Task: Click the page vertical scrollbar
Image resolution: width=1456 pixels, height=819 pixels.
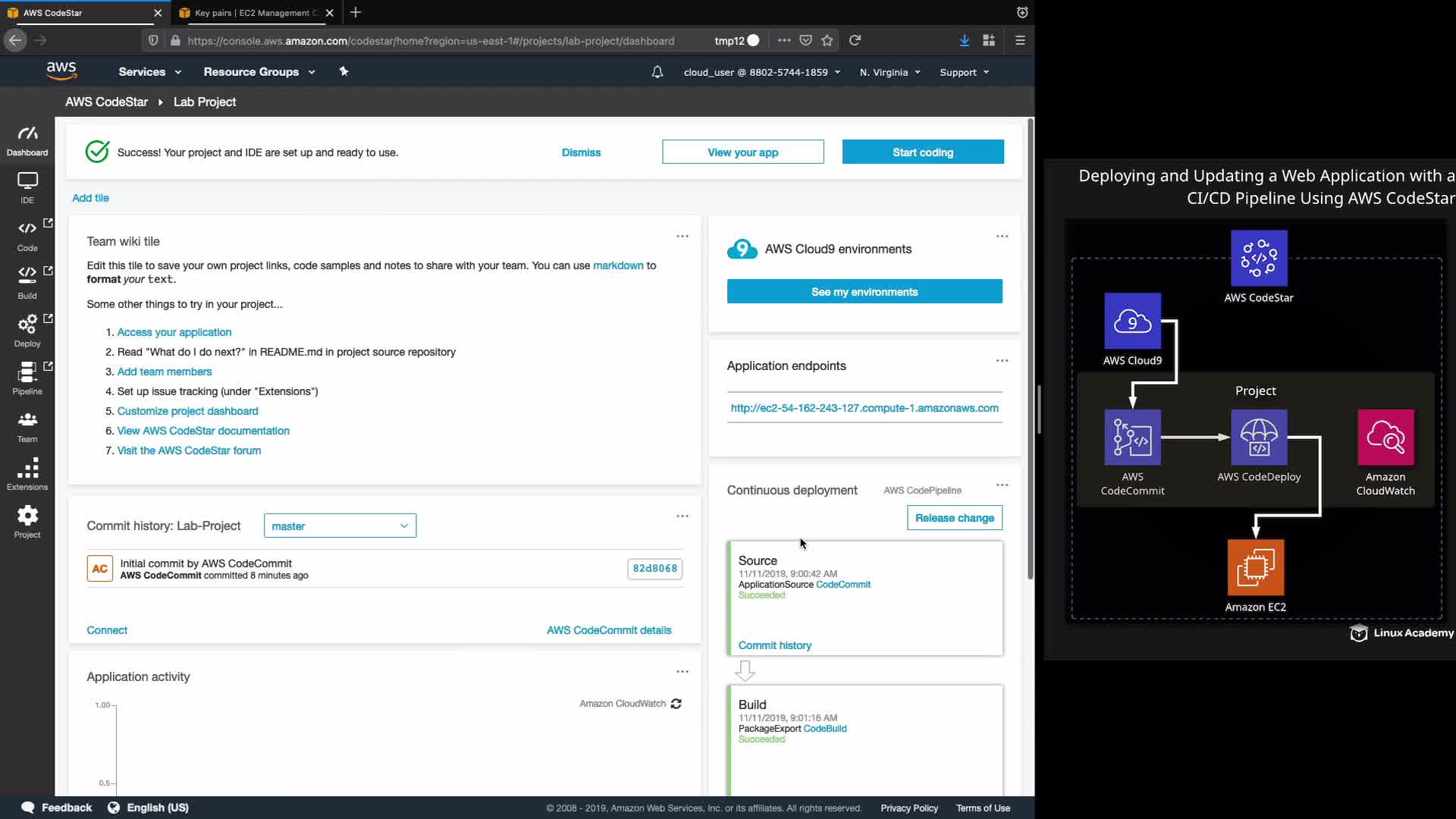Action: pyautogui.click(x=1030, y=349)
